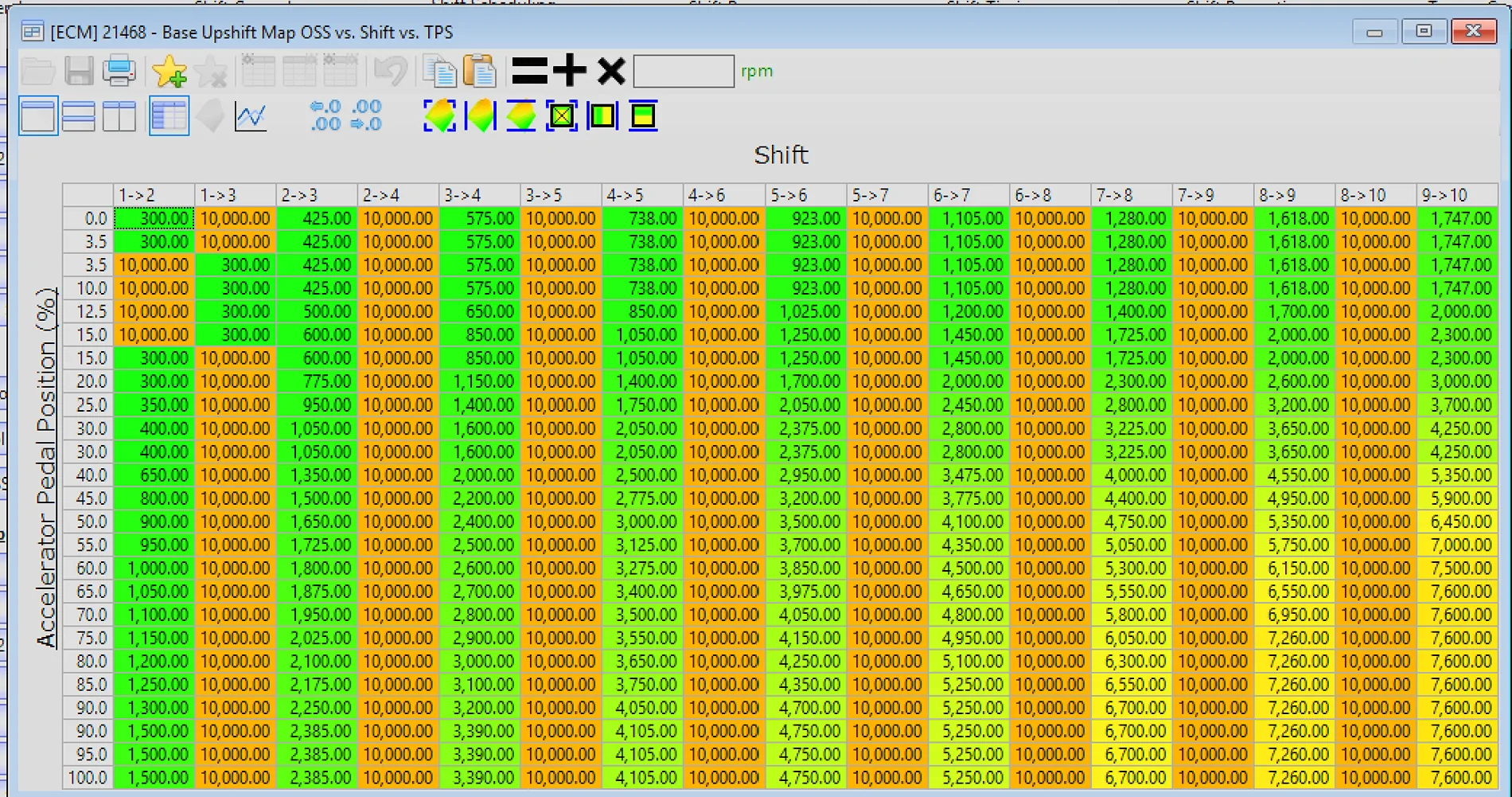Select the single-pane layout icon
Image resolution: width=1512 pixels, height=797 pixels.
point(38,116)
